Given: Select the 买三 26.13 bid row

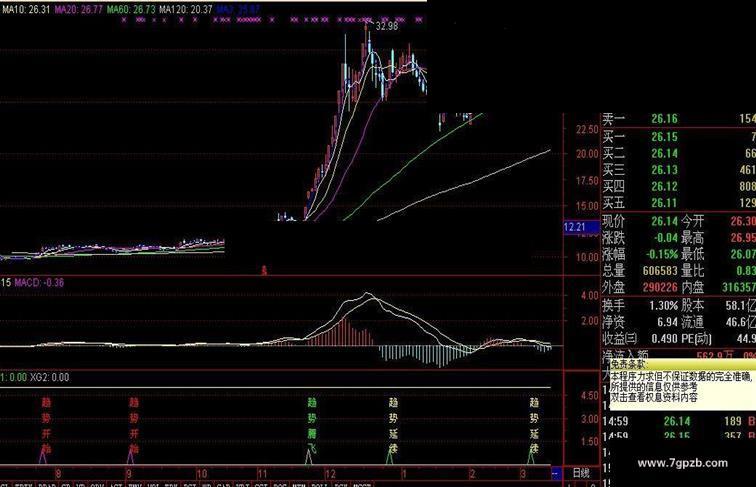Looking at the screenshot, I should point(678,170).
